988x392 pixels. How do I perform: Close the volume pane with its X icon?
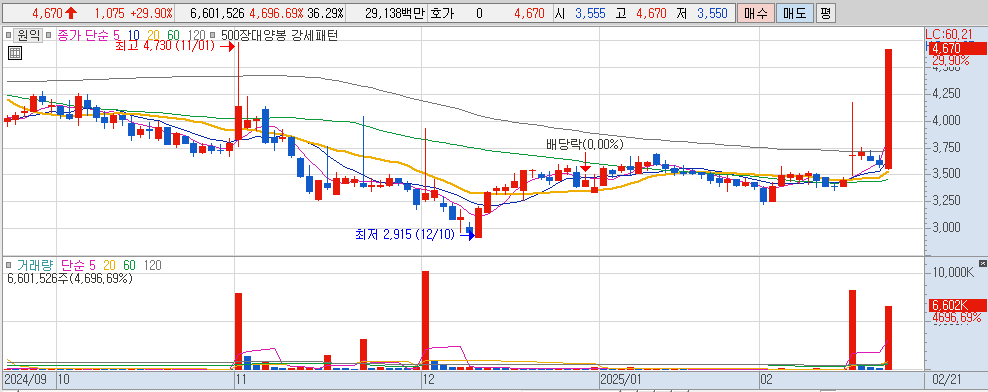tap(982, 263)
